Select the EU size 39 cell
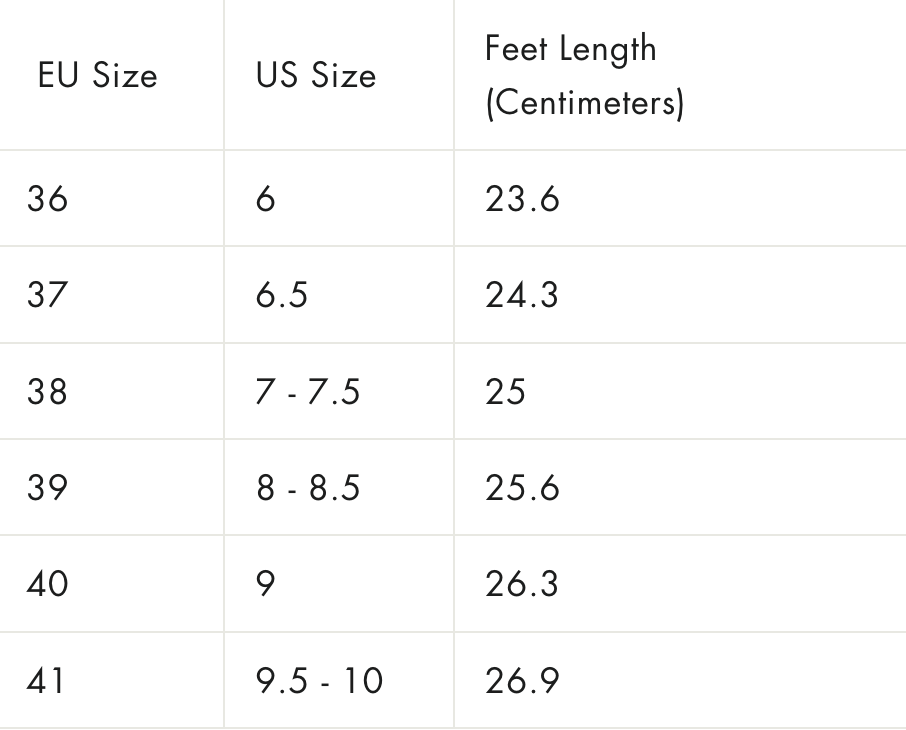 pos(48,487)
